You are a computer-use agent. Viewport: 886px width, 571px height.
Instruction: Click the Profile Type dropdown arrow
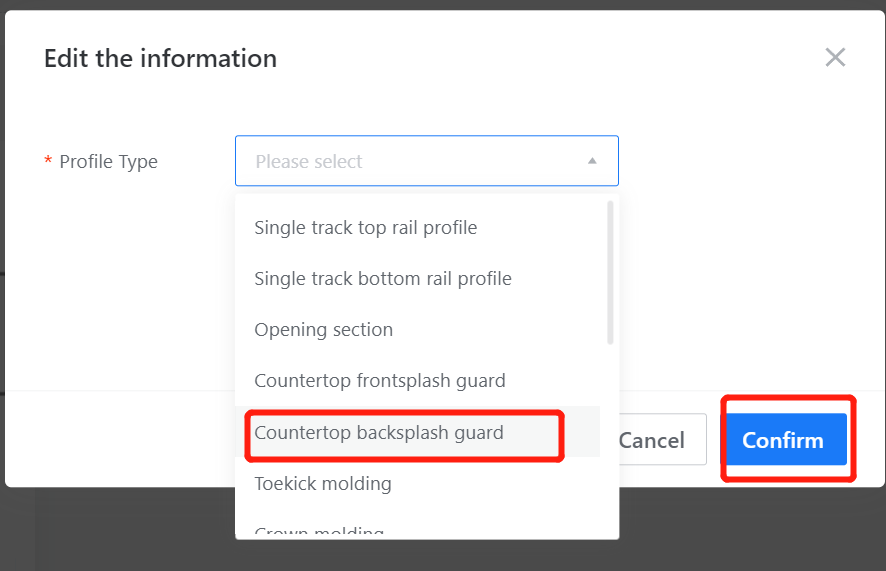(592, 161)
